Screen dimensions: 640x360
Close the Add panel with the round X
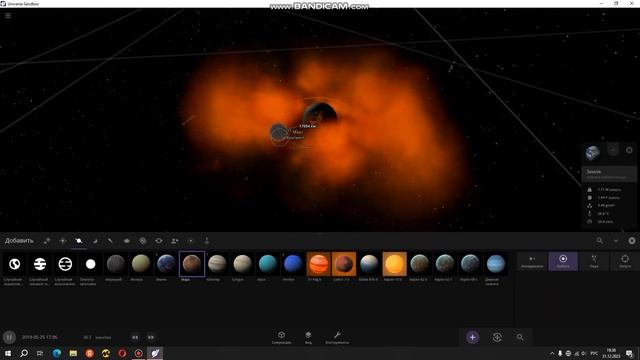point(632,241)
